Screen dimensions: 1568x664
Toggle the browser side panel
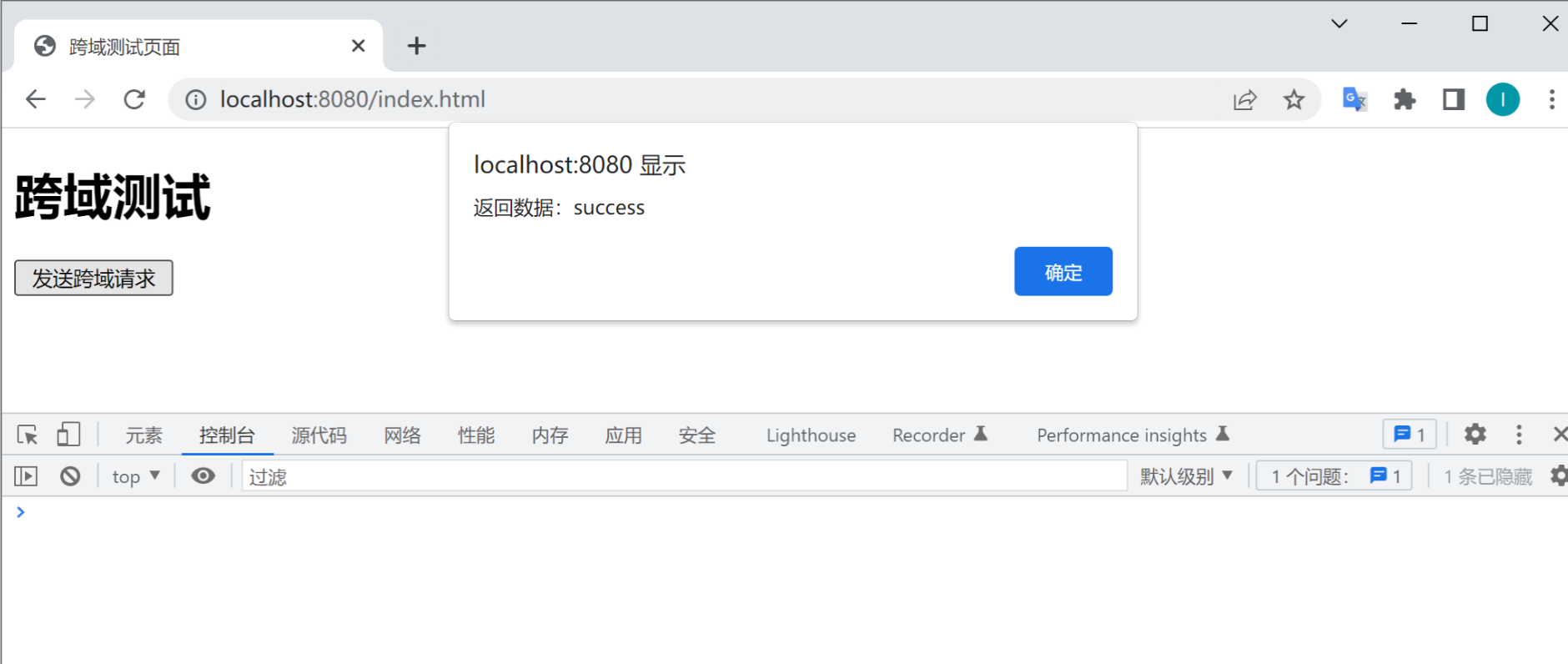pyautogui.click(x=1454, y=100)
